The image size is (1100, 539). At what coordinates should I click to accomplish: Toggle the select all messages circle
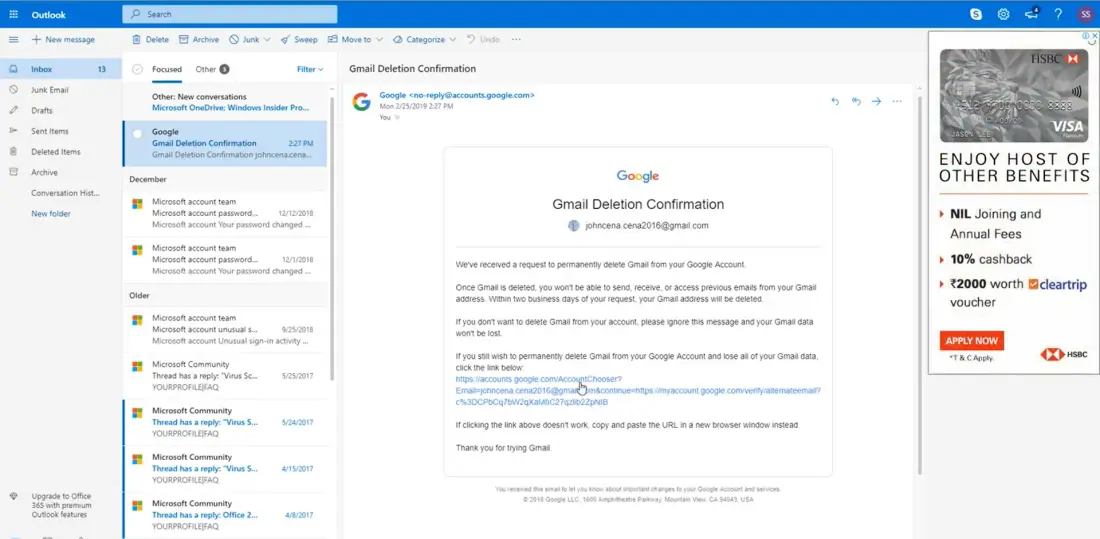pos(138,69)
